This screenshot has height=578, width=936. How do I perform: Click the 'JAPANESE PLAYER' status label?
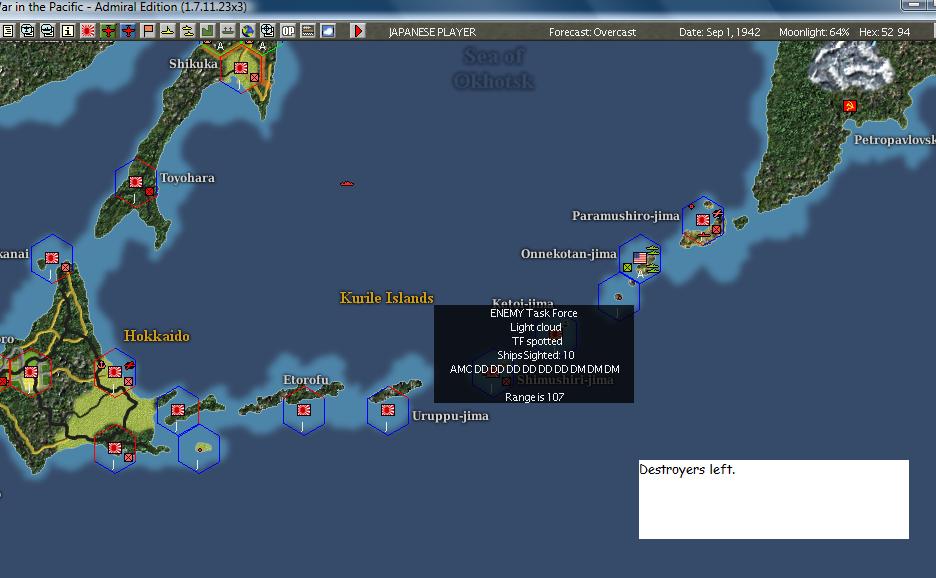coord(432,32)
